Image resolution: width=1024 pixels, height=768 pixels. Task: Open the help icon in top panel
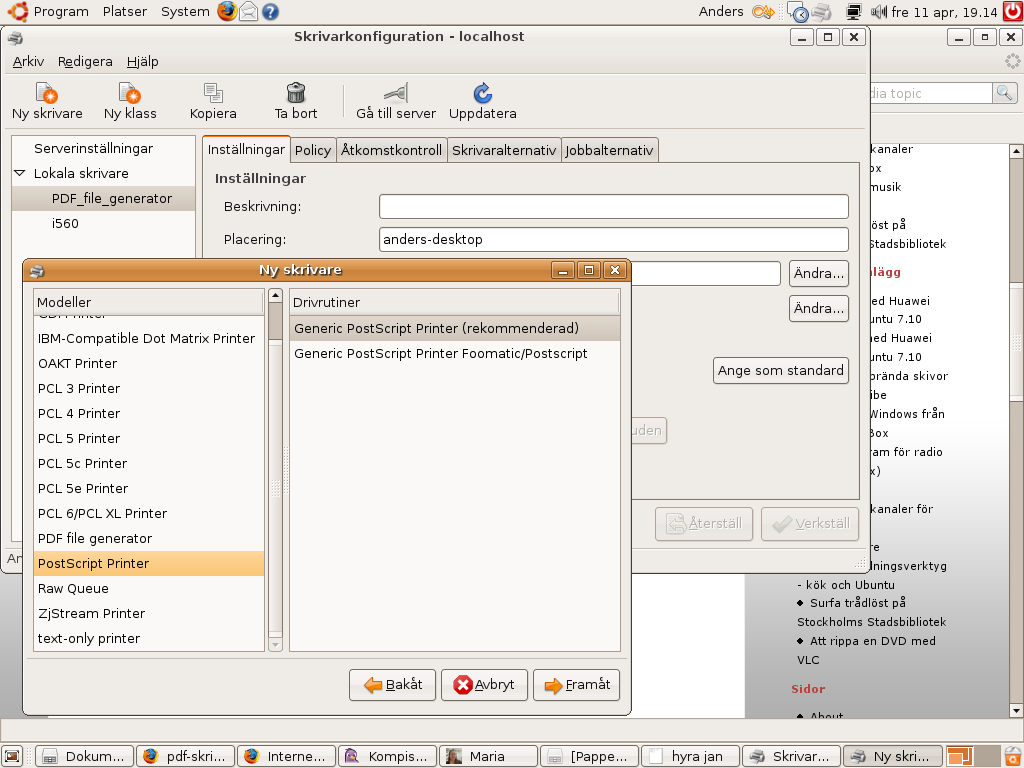click(270, 11)
